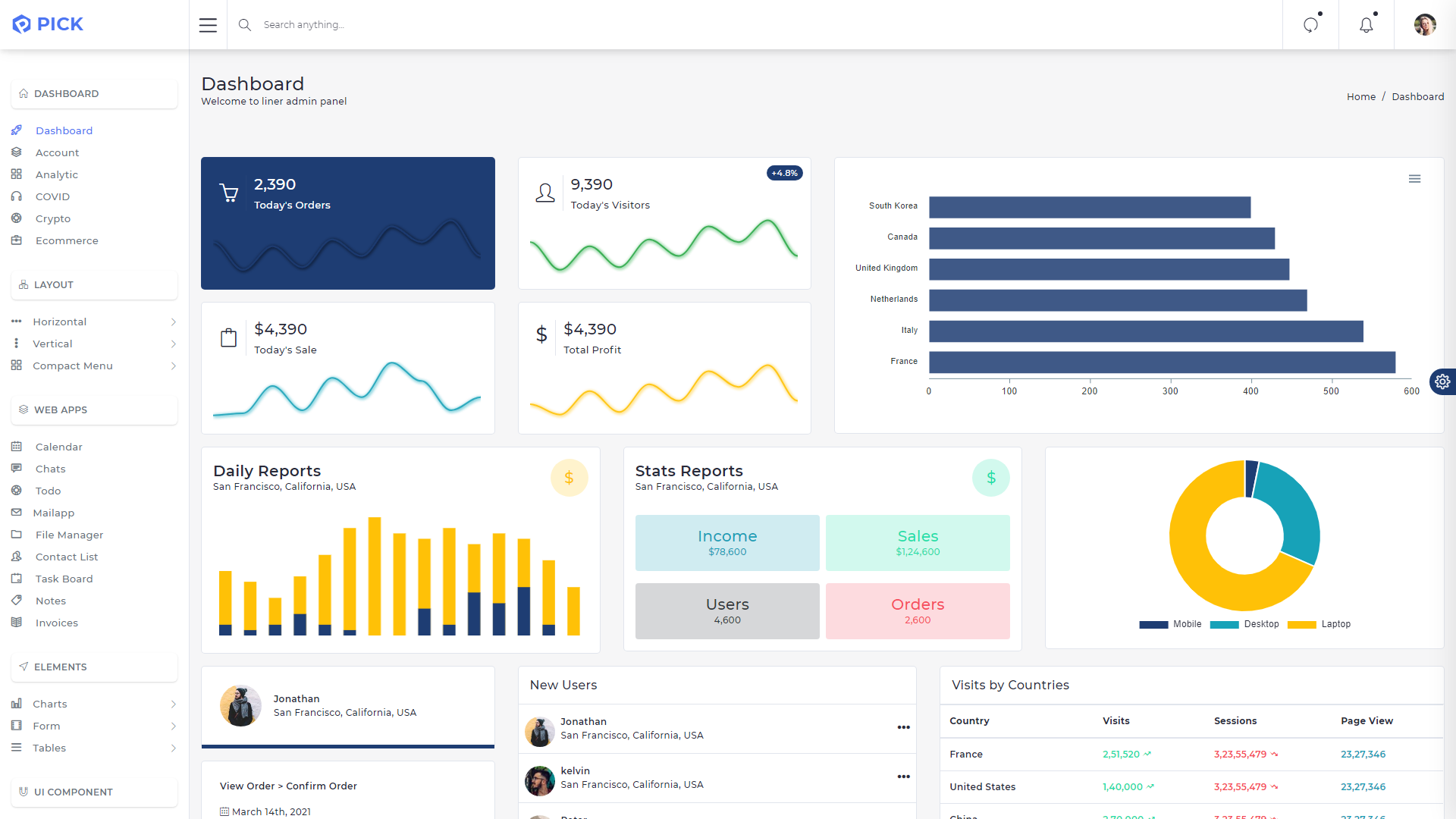Toggle the Laptop legend swatch
1456x819 pixels.
tap(1302, 625)
